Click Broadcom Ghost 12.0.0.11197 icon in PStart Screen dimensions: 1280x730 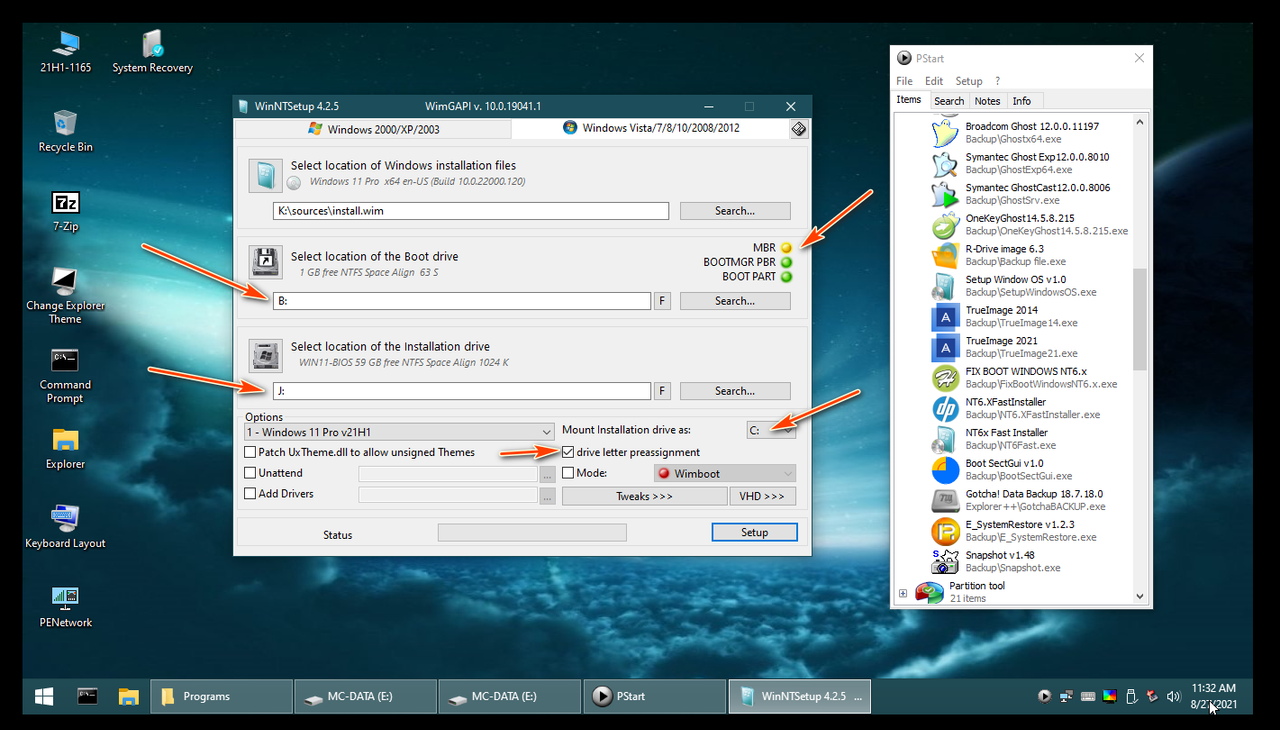[945, 133]
